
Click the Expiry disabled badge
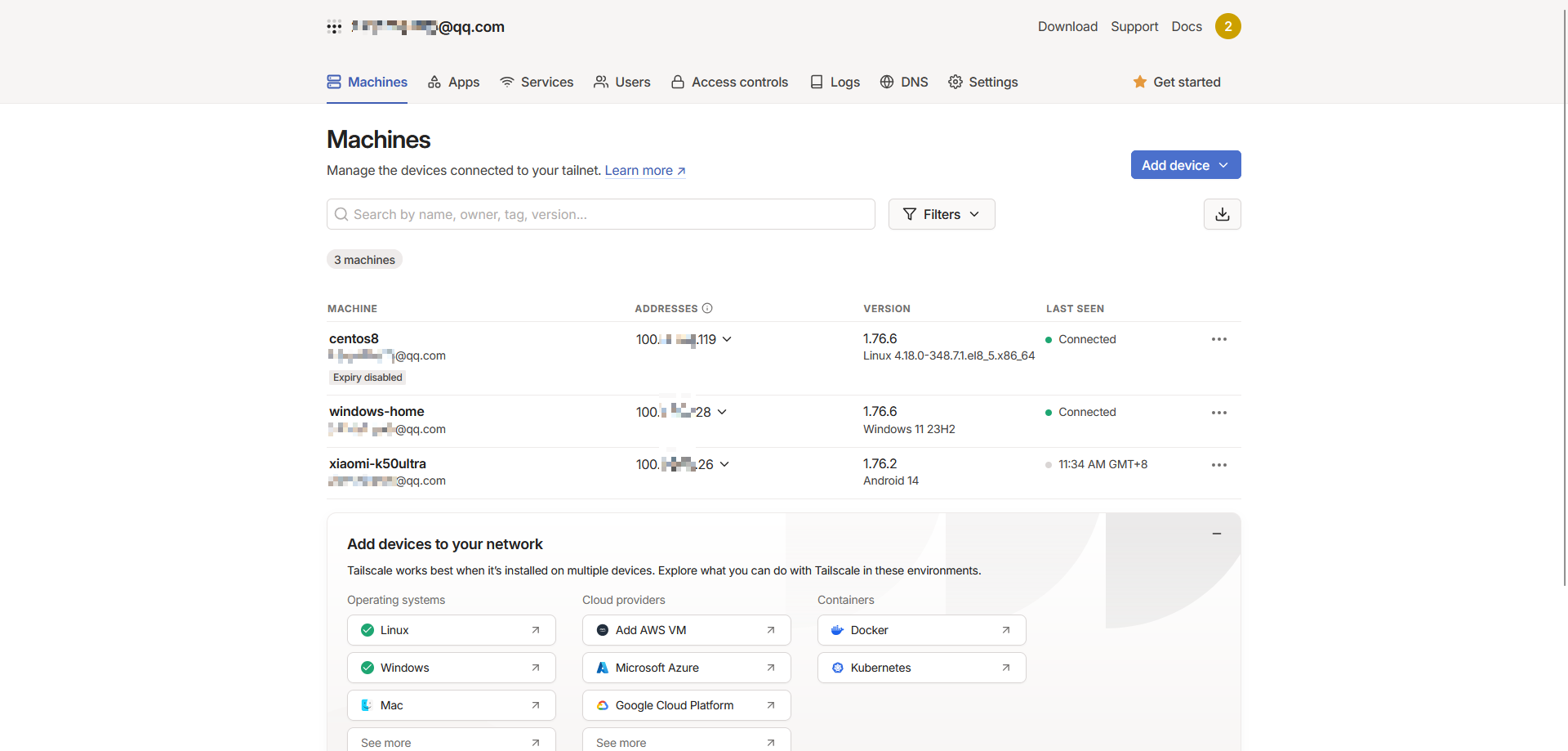pyautogui.click(x=367, y=378)
